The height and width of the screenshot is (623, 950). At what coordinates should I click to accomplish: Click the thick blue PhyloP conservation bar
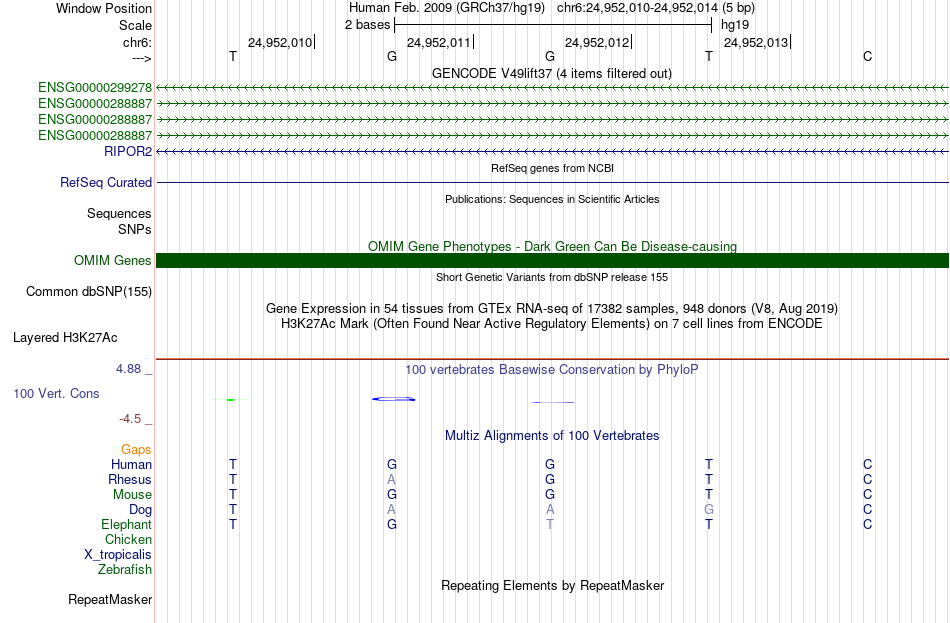(x=393, y=399)
